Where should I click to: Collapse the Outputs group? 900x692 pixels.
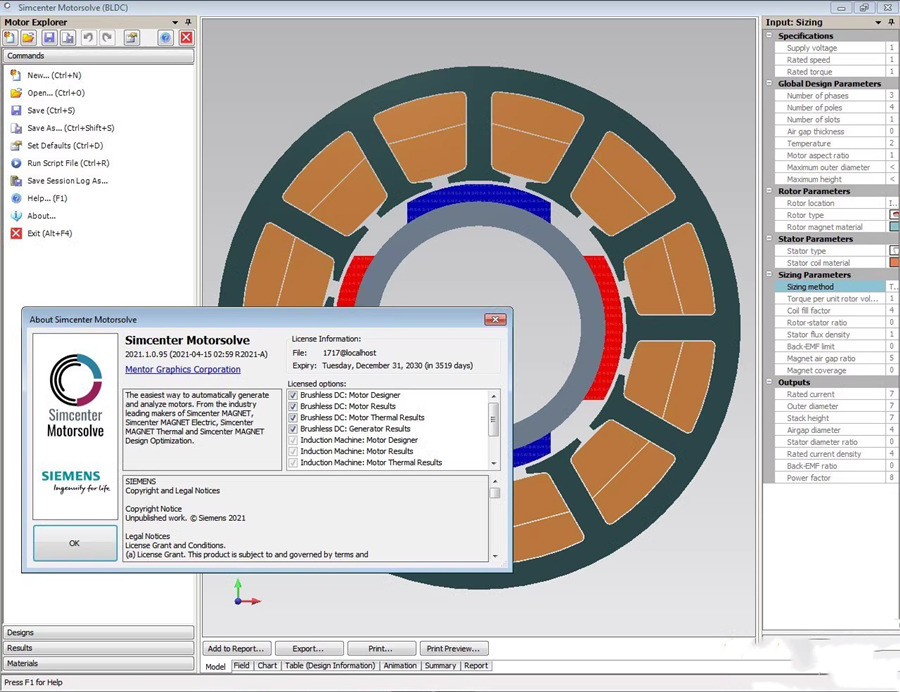(x=769, y=382)
